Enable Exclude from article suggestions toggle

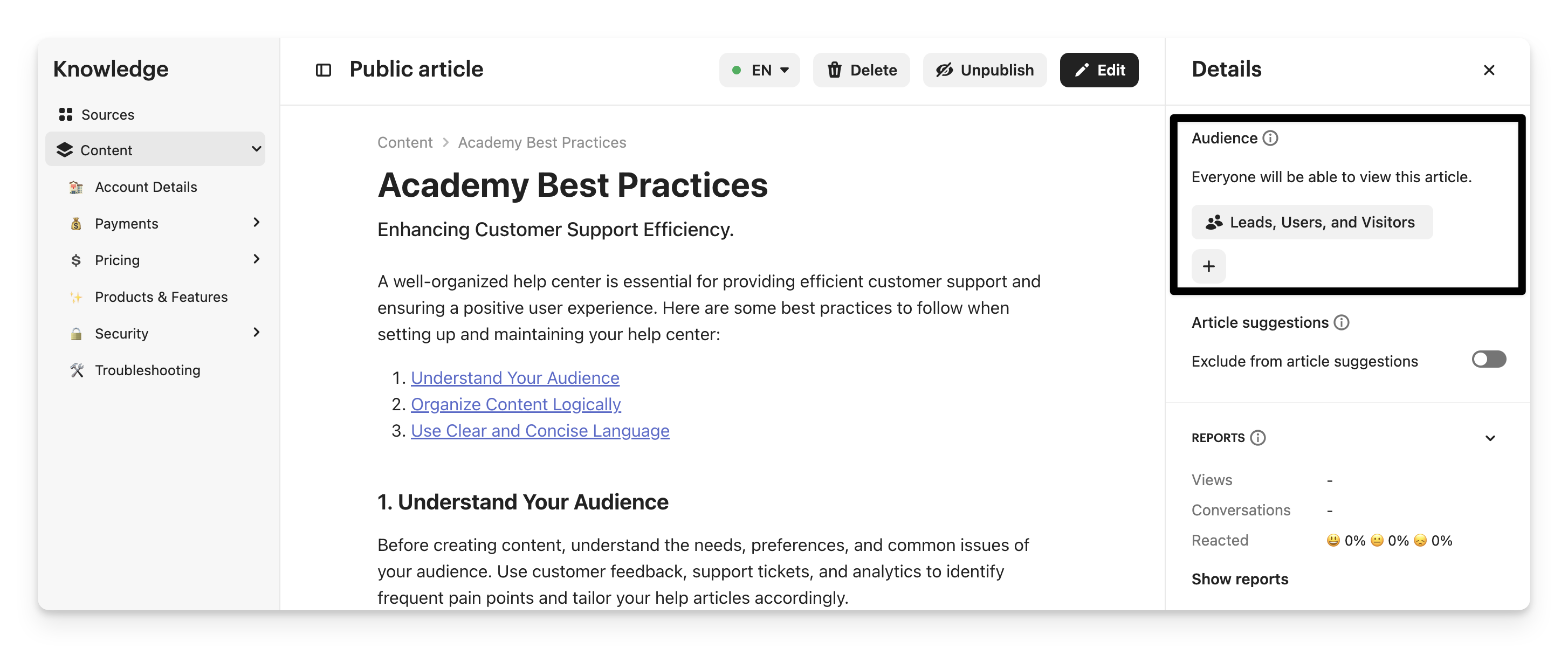click(1488, 360)
